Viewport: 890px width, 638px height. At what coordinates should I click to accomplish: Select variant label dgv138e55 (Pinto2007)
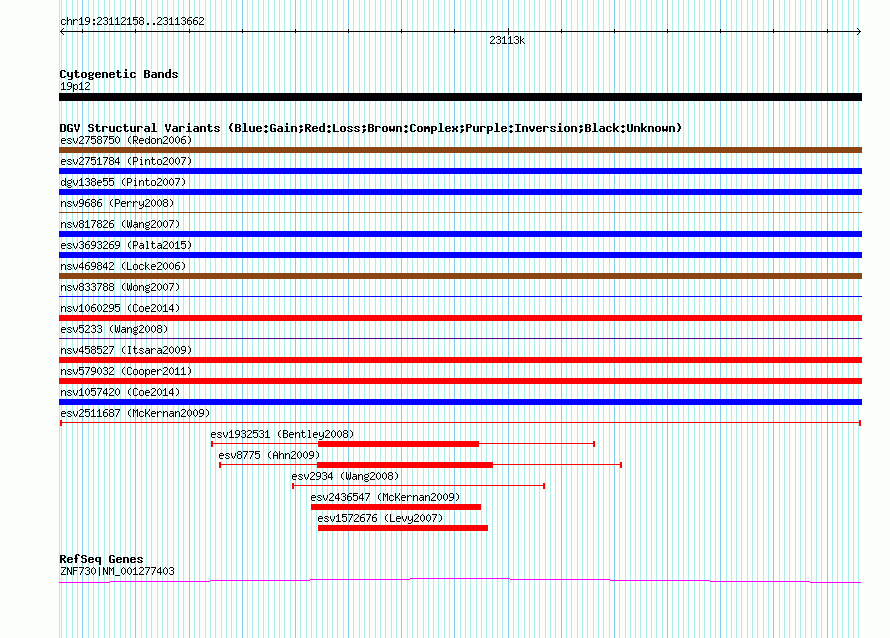click(x=123, y=182)
